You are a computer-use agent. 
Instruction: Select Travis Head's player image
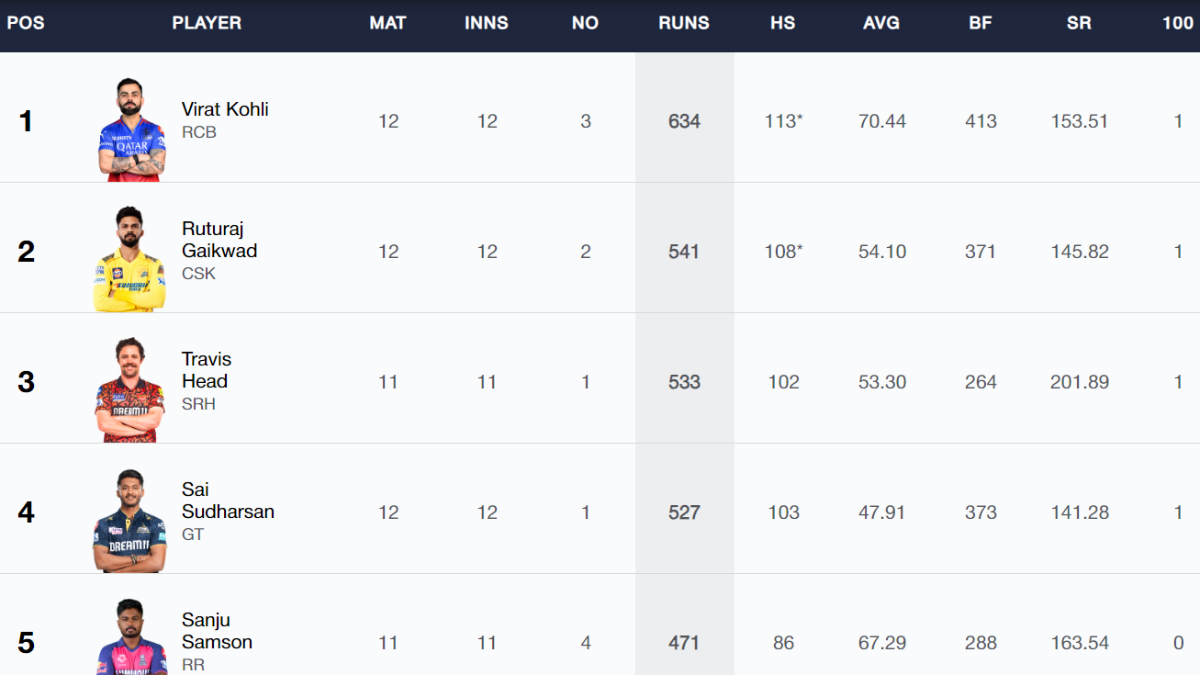coord(129,389)
